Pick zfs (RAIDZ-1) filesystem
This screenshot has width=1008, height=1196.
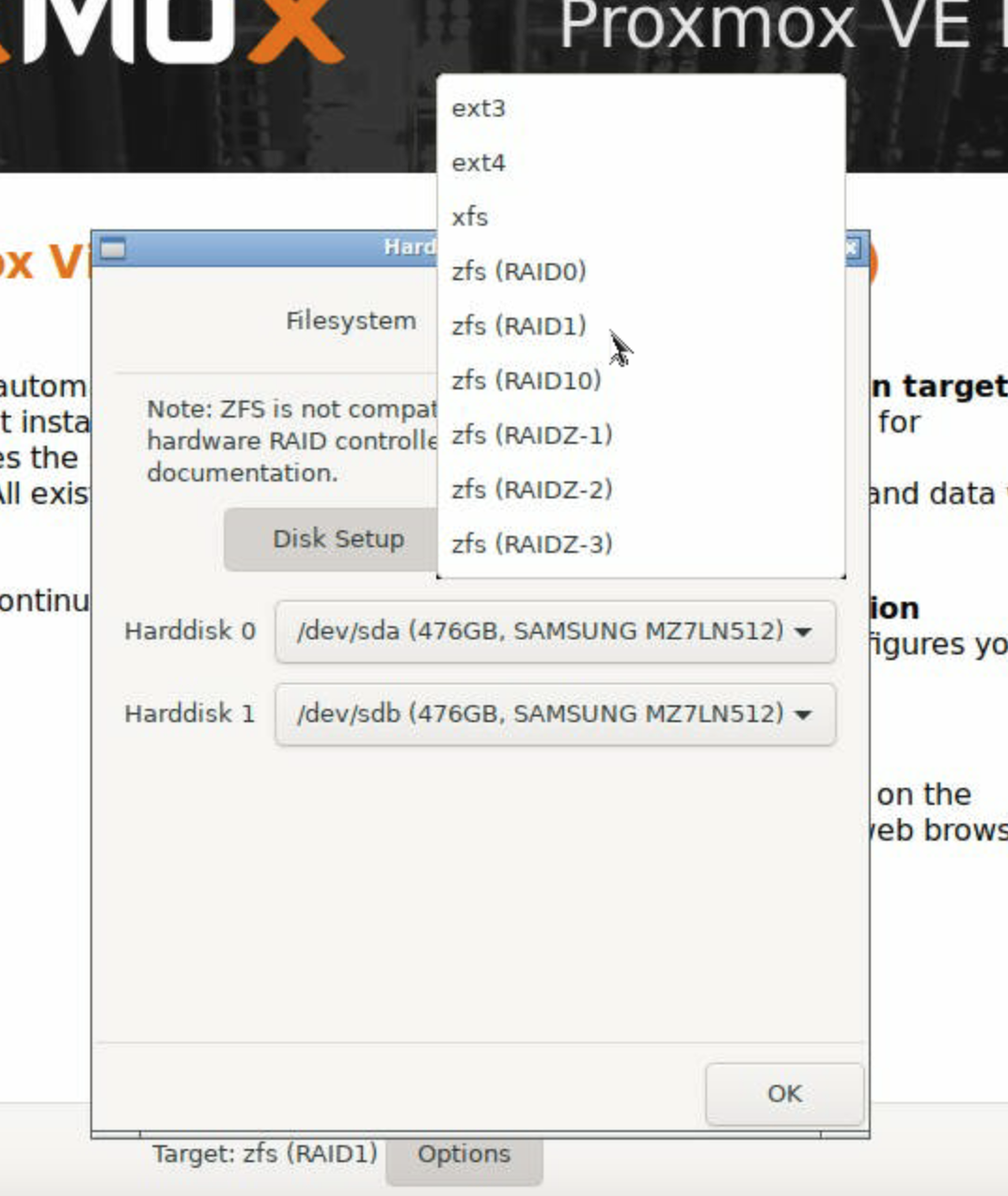pyautogui.click(x=532, y=435)
